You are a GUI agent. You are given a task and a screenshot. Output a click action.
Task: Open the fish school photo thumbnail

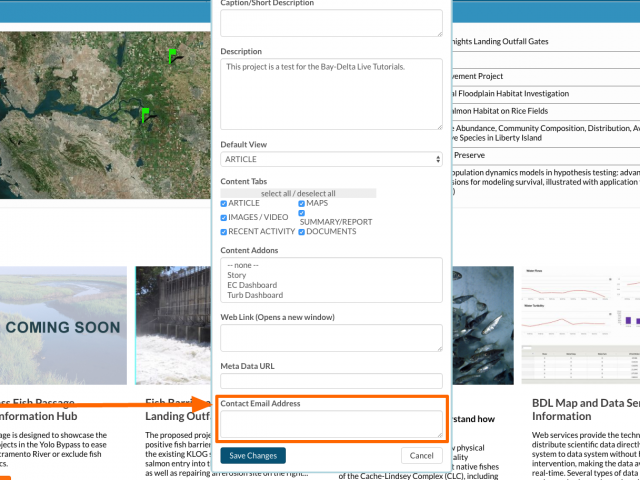(483, 325)
